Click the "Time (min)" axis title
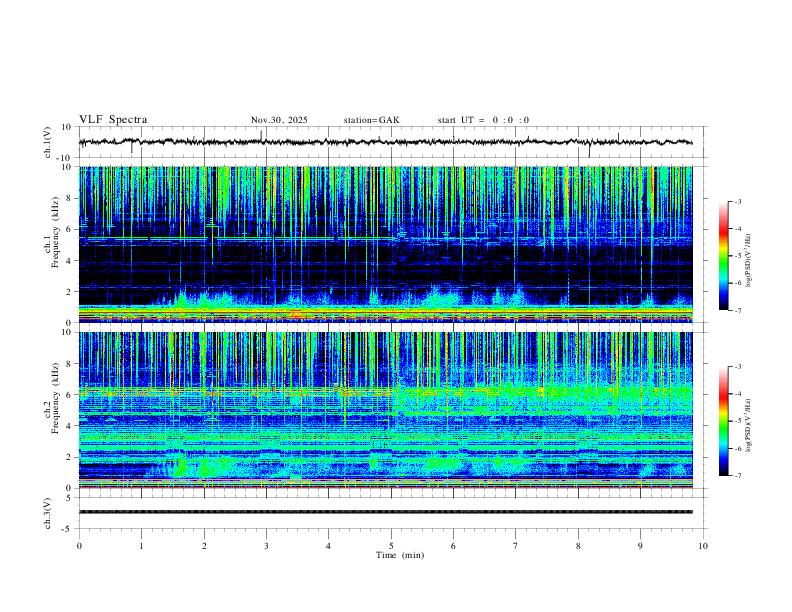792x612 pixels. tap(400, 555)
